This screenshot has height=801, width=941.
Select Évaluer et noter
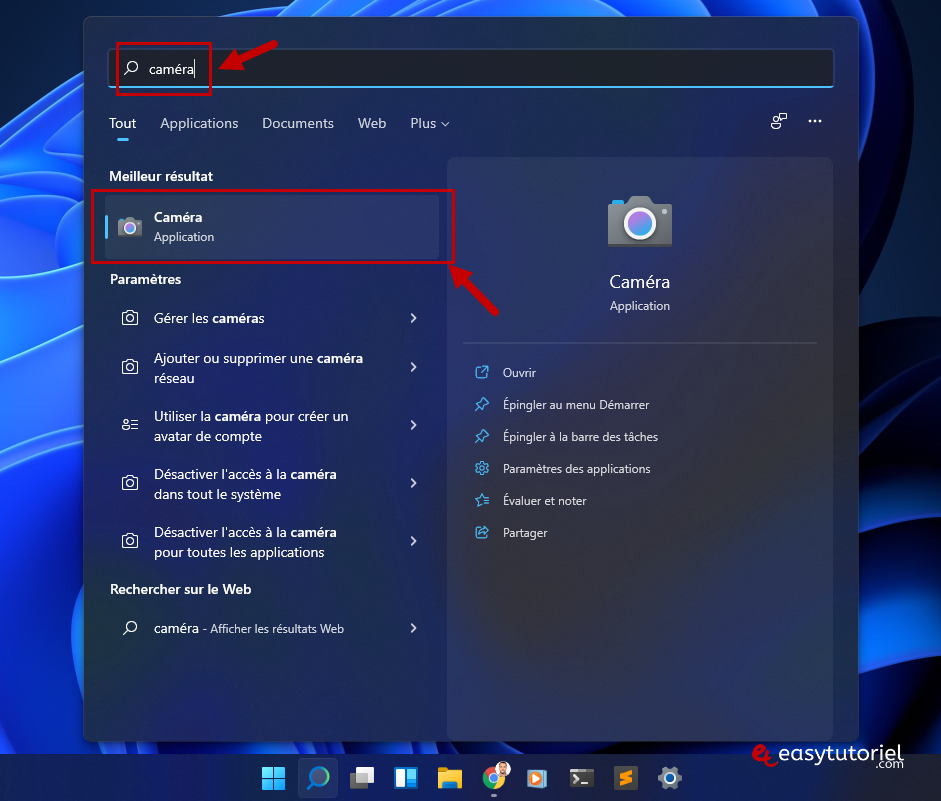click(544, 501)
